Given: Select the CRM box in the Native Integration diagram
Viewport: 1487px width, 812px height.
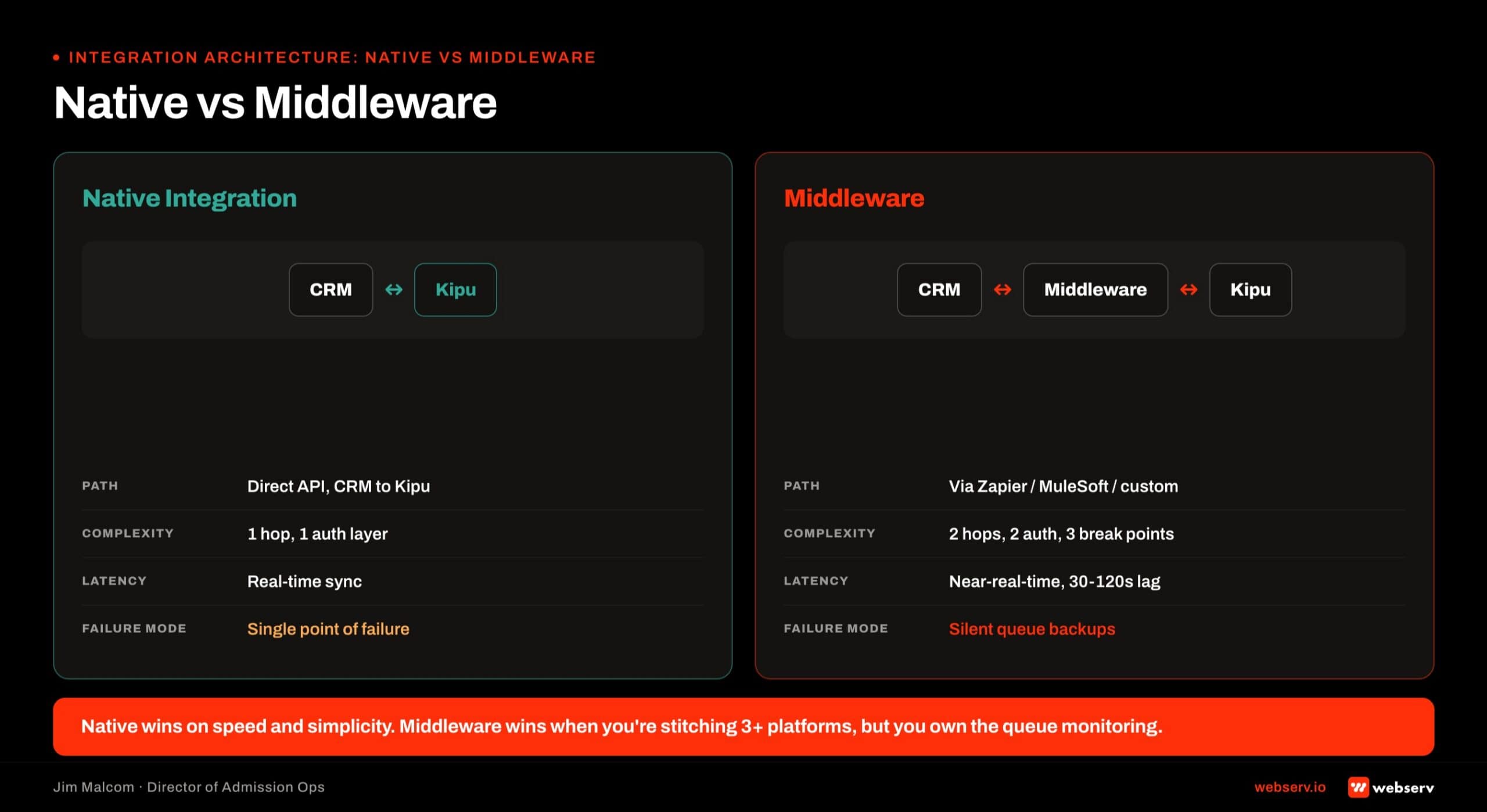Looking at the screenshot, I should 331,289.
